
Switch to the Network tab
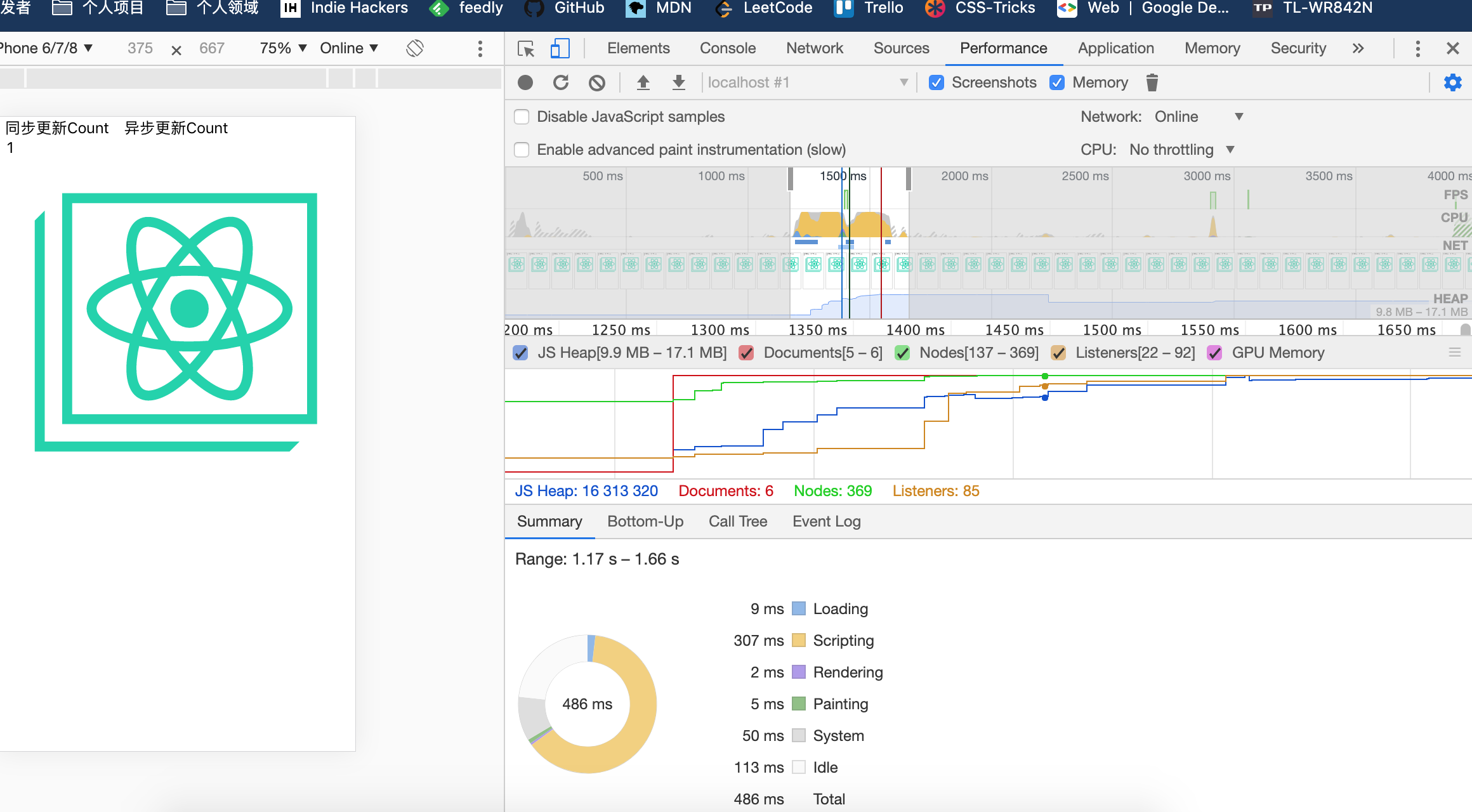[814, 48]
